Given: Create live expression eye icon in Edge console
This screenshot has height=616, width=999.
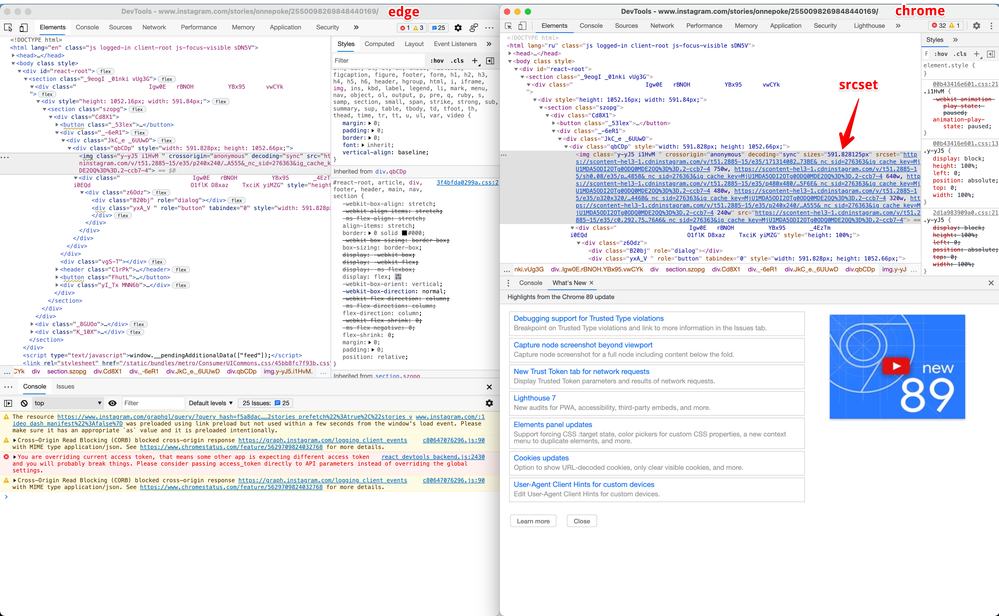Looking at the screenshot, I should tap(112, 403).
